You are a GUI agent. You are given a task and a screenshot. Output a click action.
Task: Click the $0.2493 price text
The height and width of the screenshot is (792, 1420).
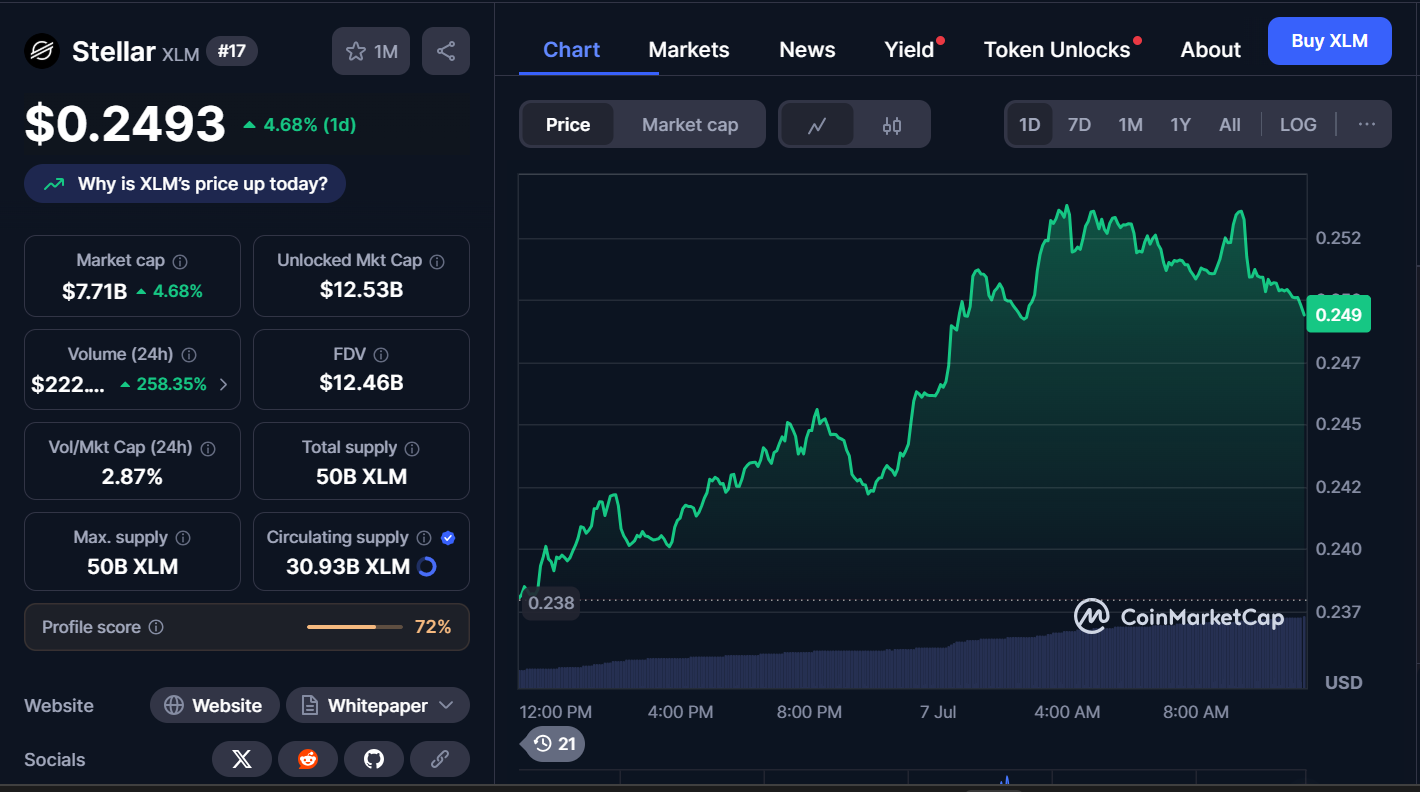point(125,124)
